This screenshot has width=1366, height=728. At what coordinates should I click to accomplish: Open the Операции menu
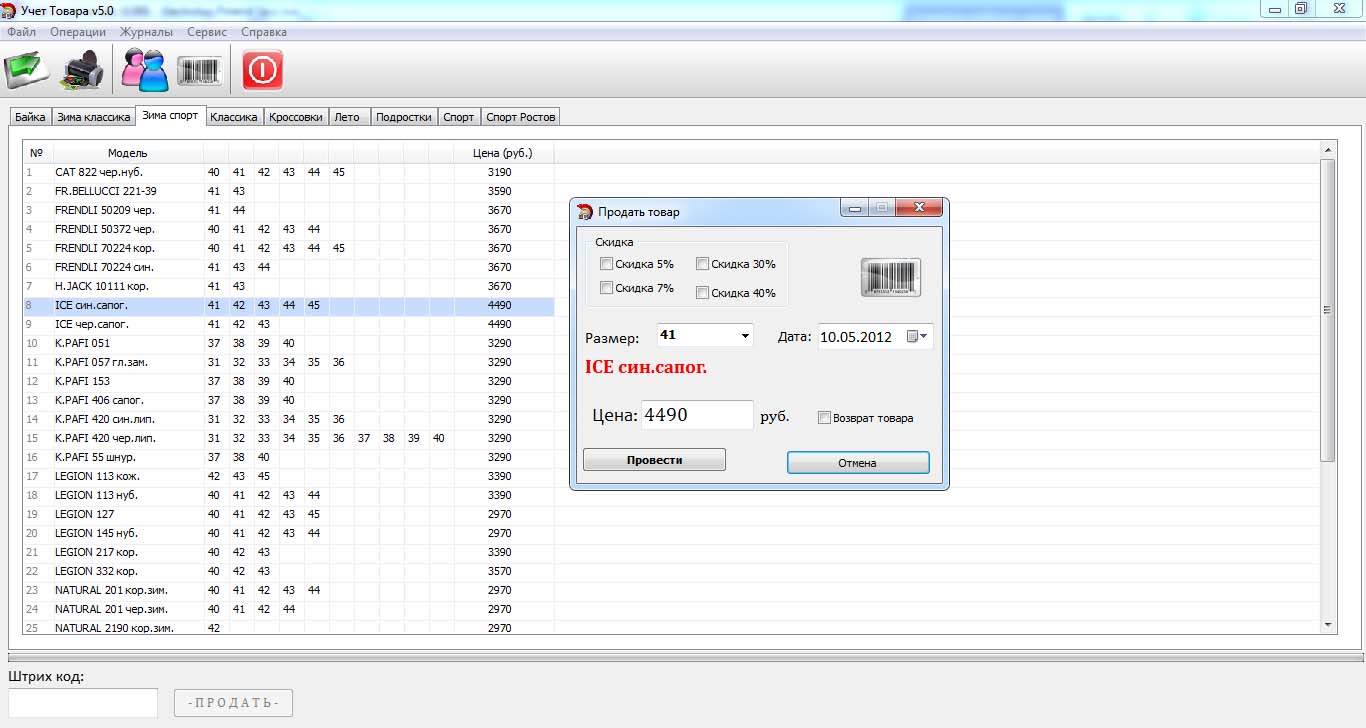click(78, 32)
